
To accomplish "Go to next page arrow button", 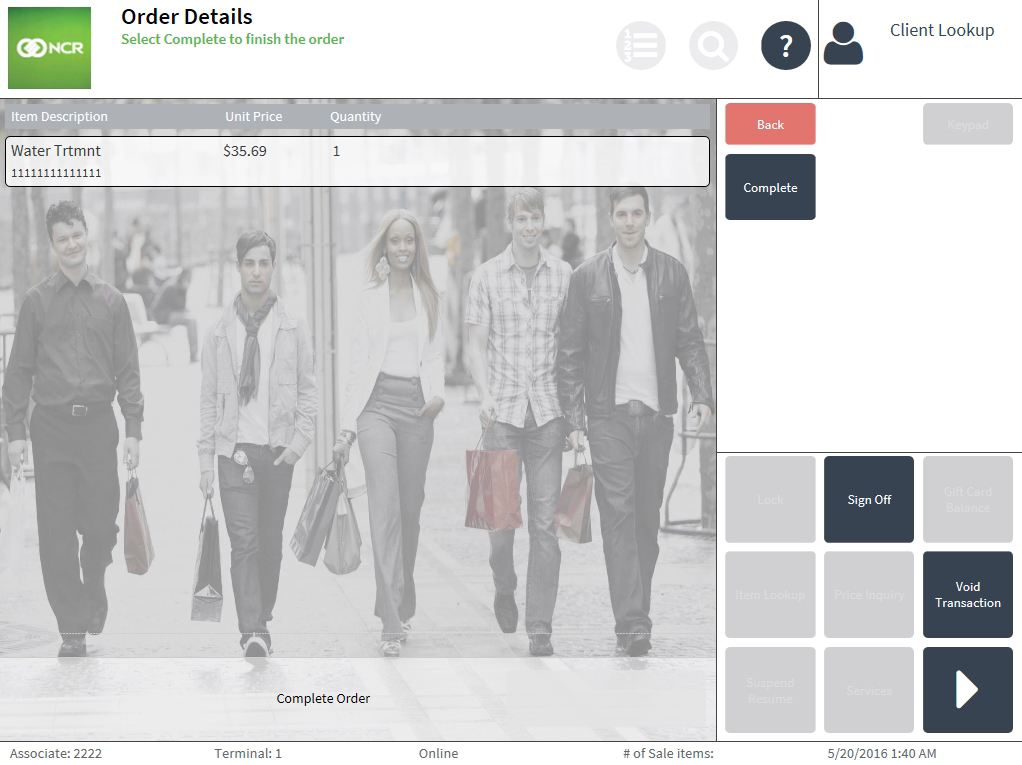I will pyautogui.click(x=967, y=690).
